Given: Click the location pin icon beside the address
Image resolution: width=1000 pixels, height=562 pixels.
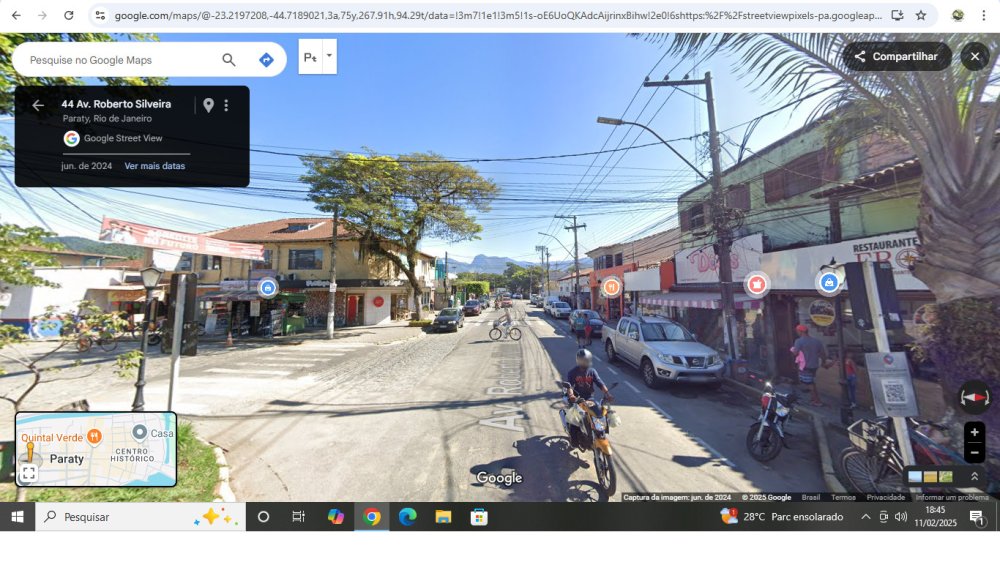Looking at the screenshot, I should 208,105.
